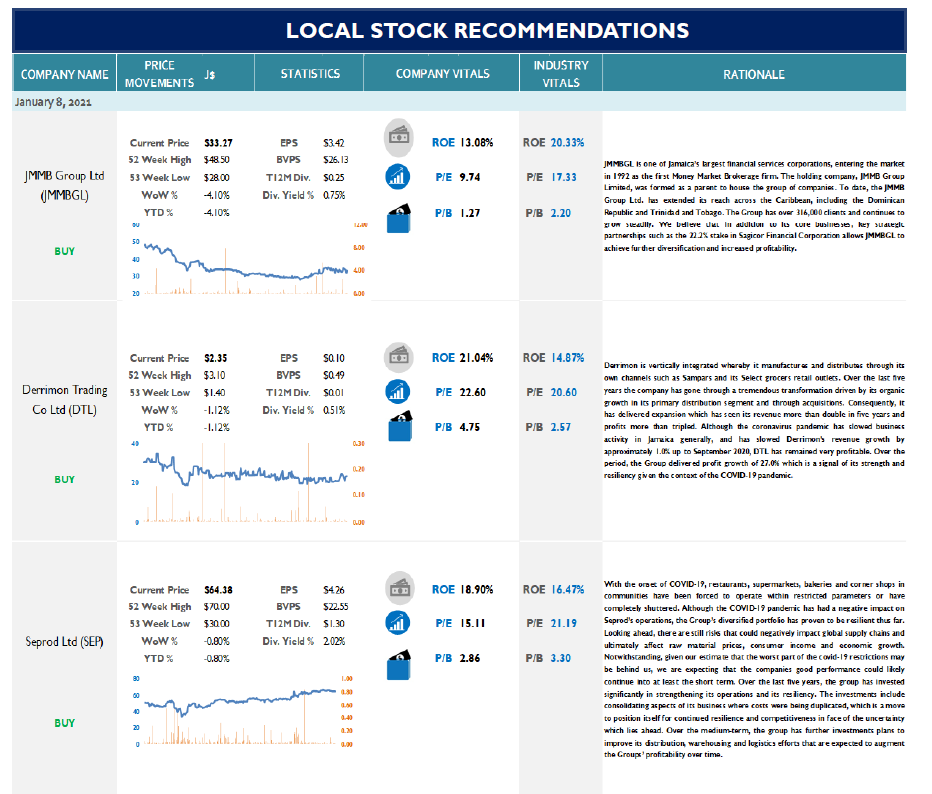Click the LOCAL STOCK RECOMMENDATIONS title
Image resolution: width=932 pixels, height=794 pixels.
click(487, 30)
